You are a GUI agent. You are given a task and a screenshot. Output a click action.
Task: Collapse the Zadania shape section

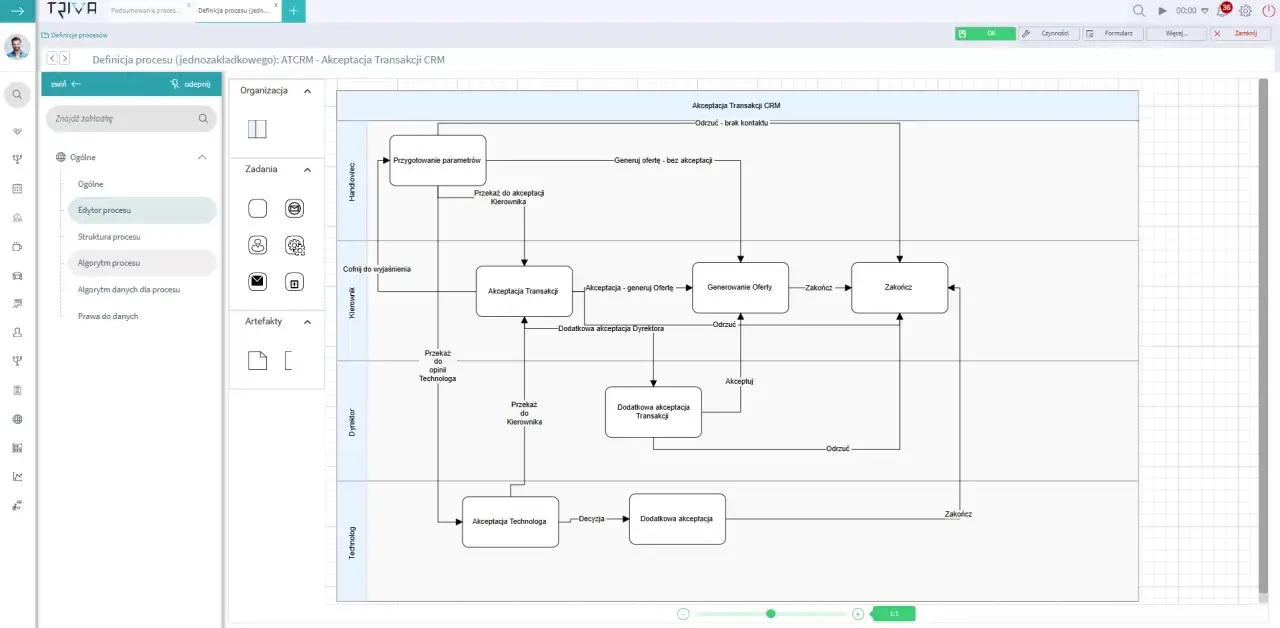click(307, 170)
